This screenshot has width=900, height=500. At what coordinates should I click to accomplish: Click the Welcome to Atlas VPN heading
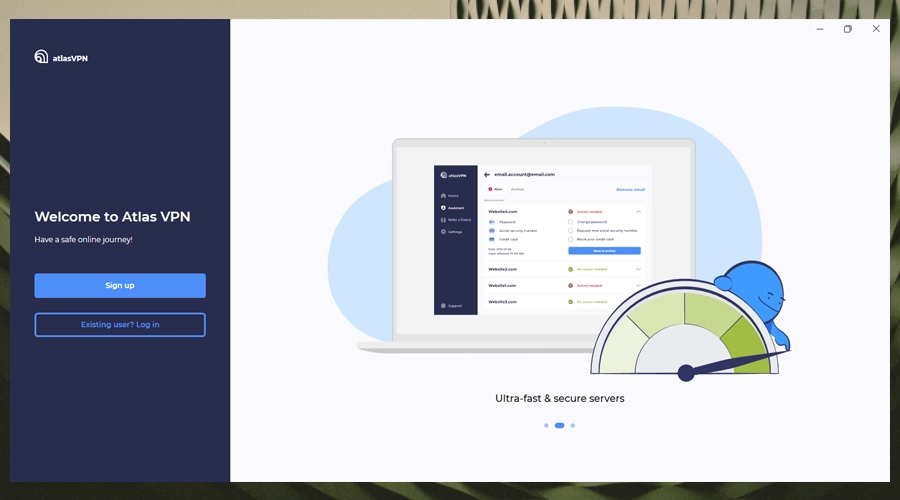point(112,216)
